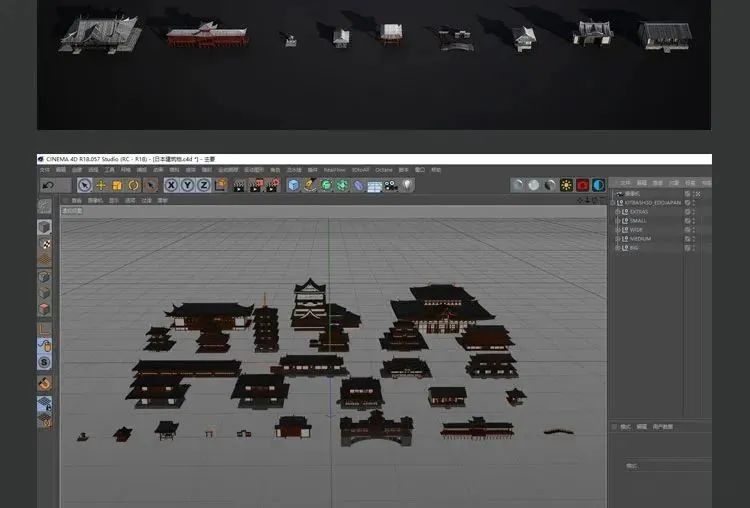Open the Floor environment objects icon
Image resolution: width=750 pixels, height=508 pixels.
click(x=375, y=186)
